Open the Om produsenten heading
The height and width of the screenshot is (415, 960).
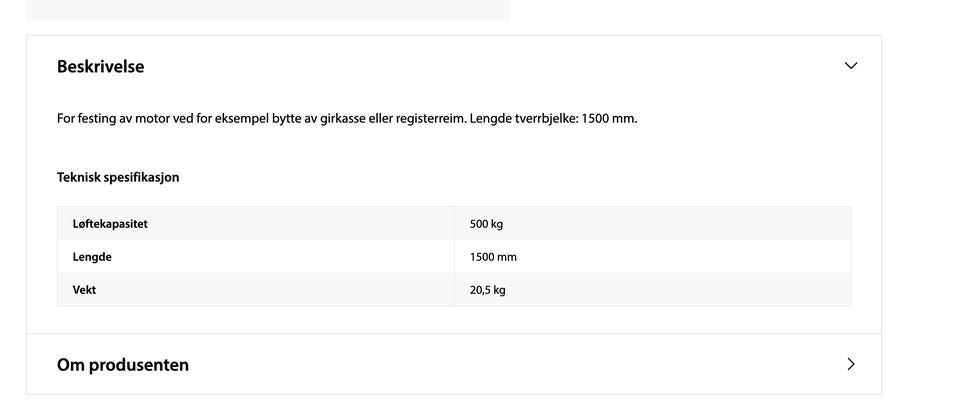pos(122,365)
